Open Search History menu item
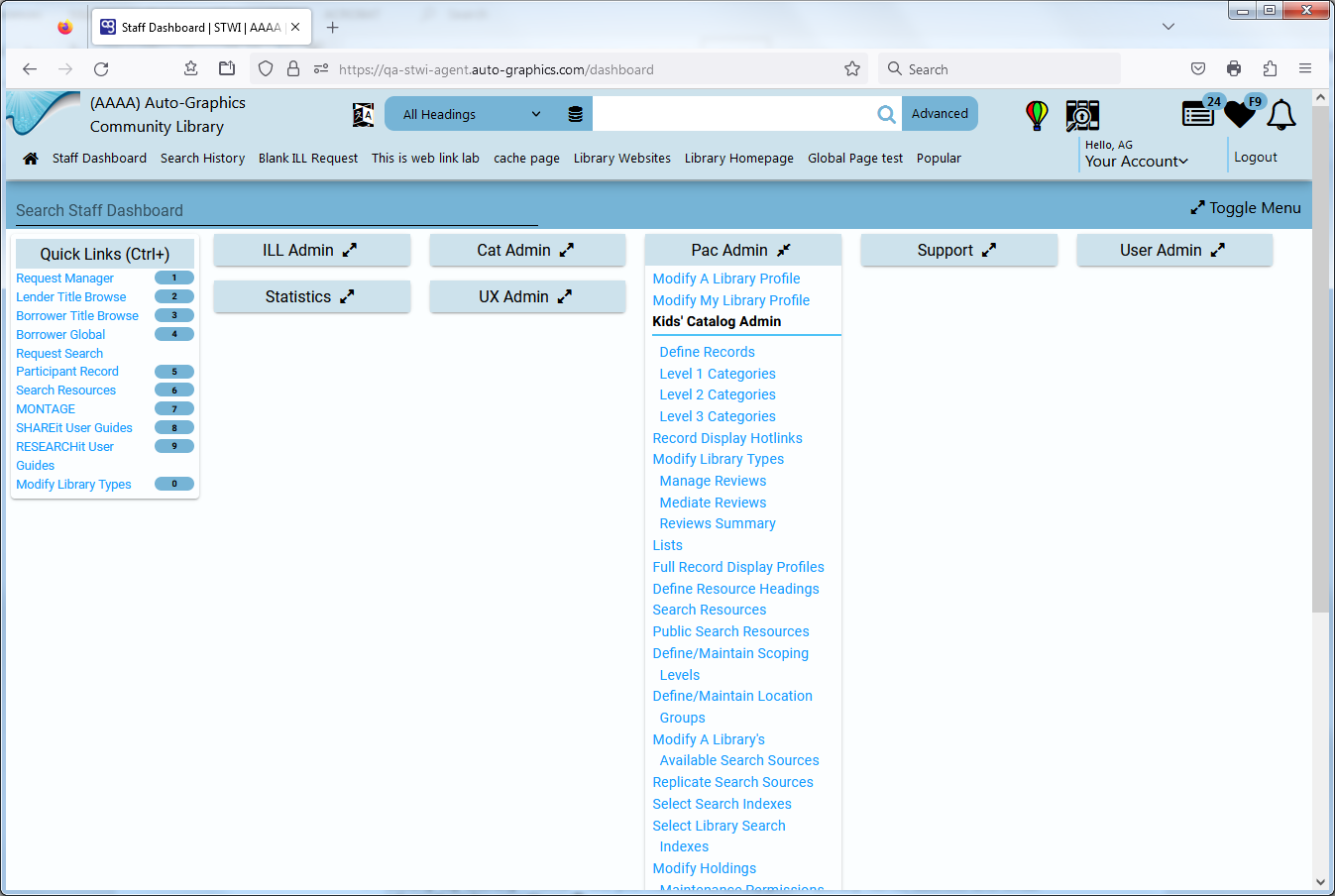 (202, 159)
